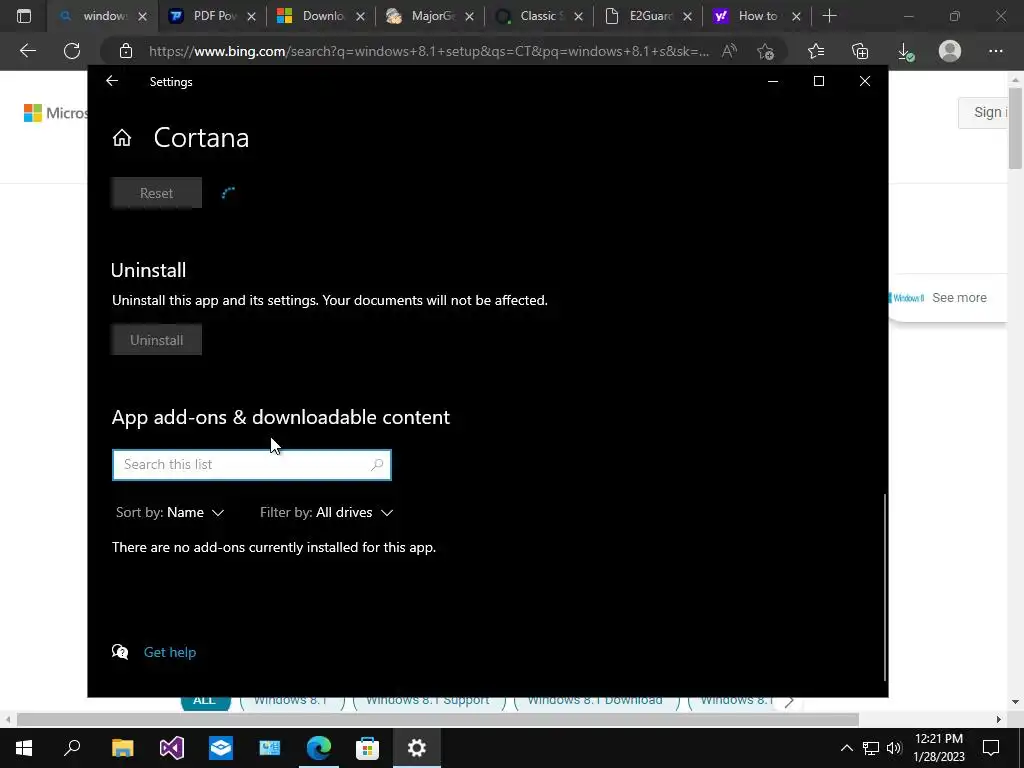Maximize the Settings window

coord(819,81)
